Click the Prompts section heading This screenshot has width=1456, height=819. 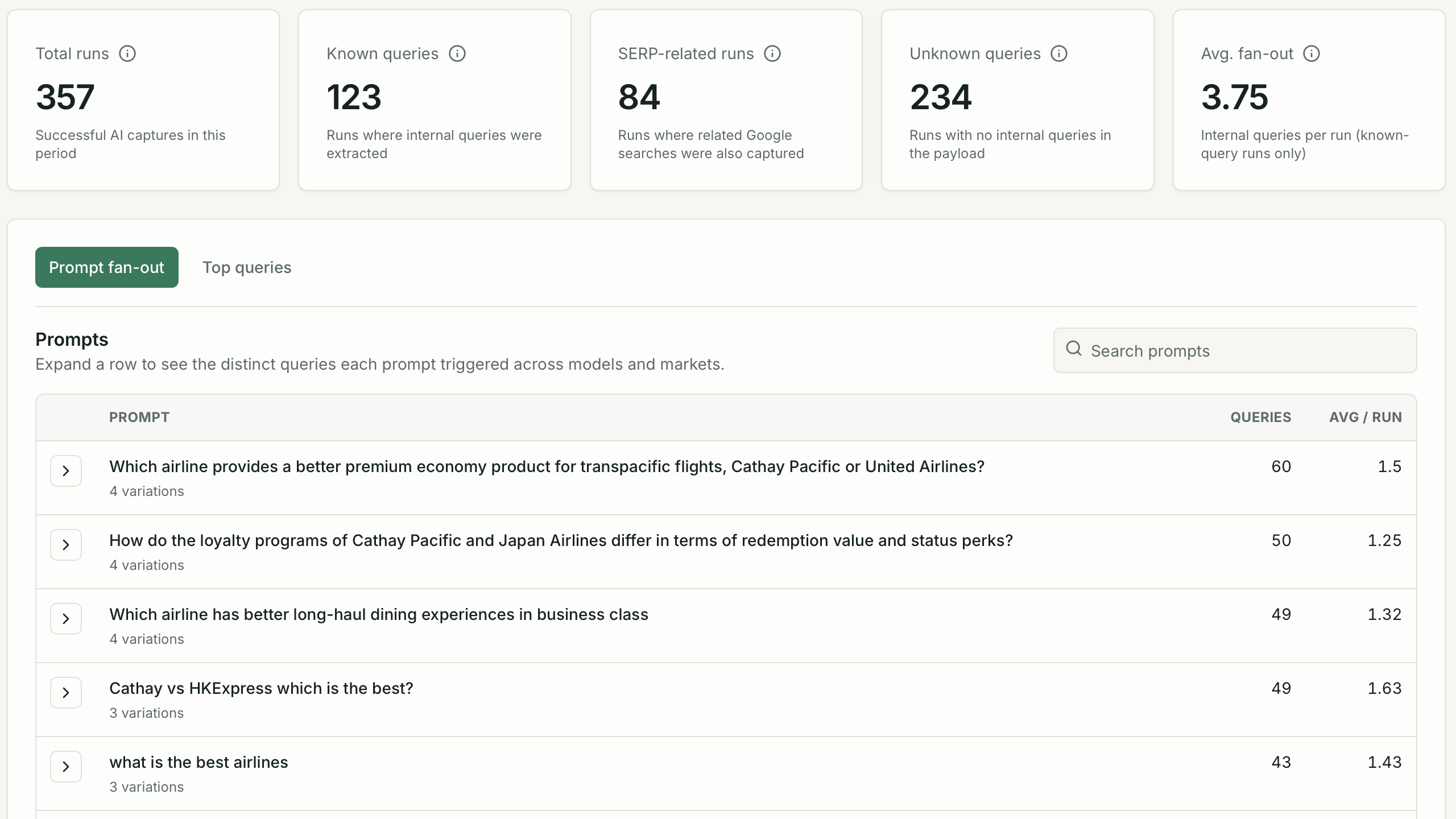[x=72, y=340]
